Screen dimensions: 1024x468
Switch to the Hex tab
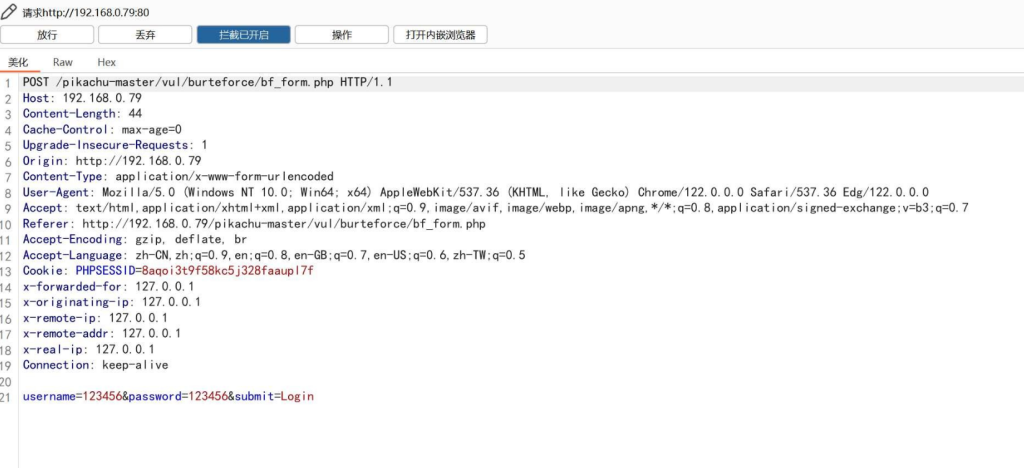click(107, 62)
